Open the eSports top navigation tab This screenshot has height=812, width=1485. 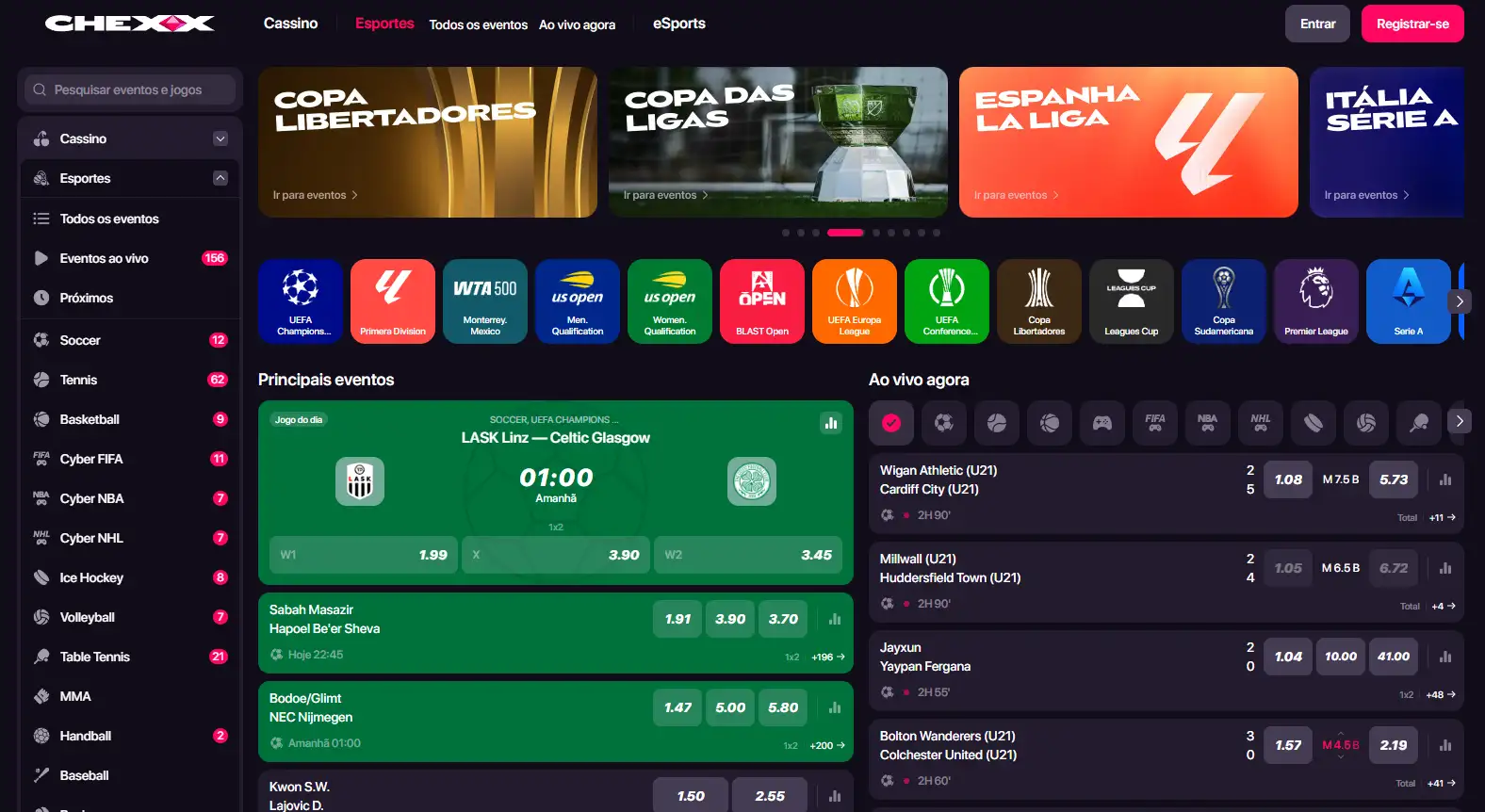(x=679, y=24)
